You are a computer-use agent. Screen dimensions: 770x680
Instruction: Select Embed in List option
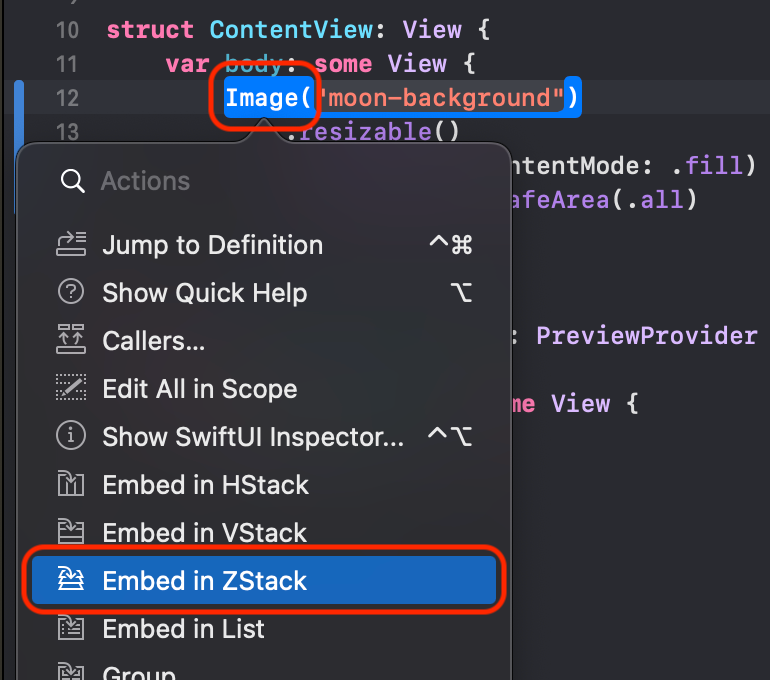264,628
